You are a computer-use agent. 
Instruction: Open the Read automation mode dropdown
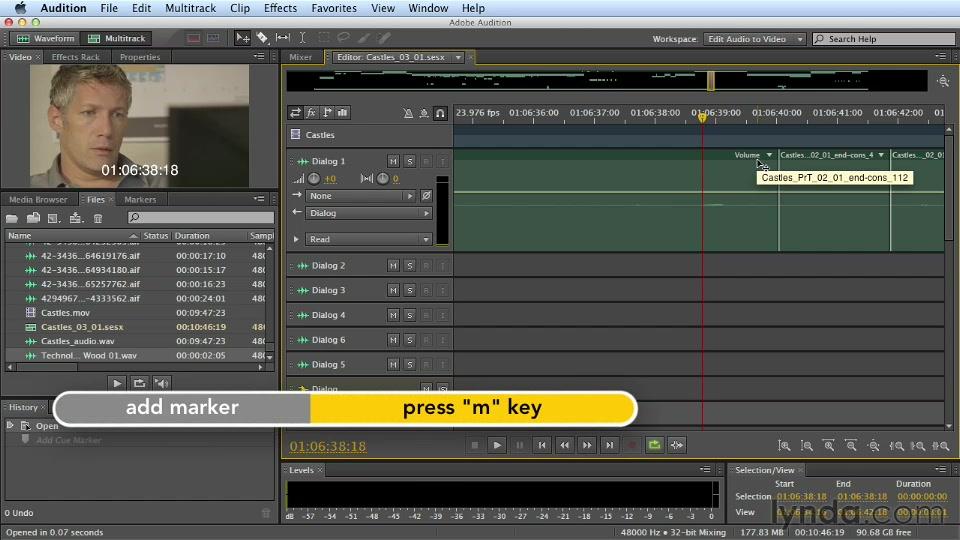click(x=369, y=239)
